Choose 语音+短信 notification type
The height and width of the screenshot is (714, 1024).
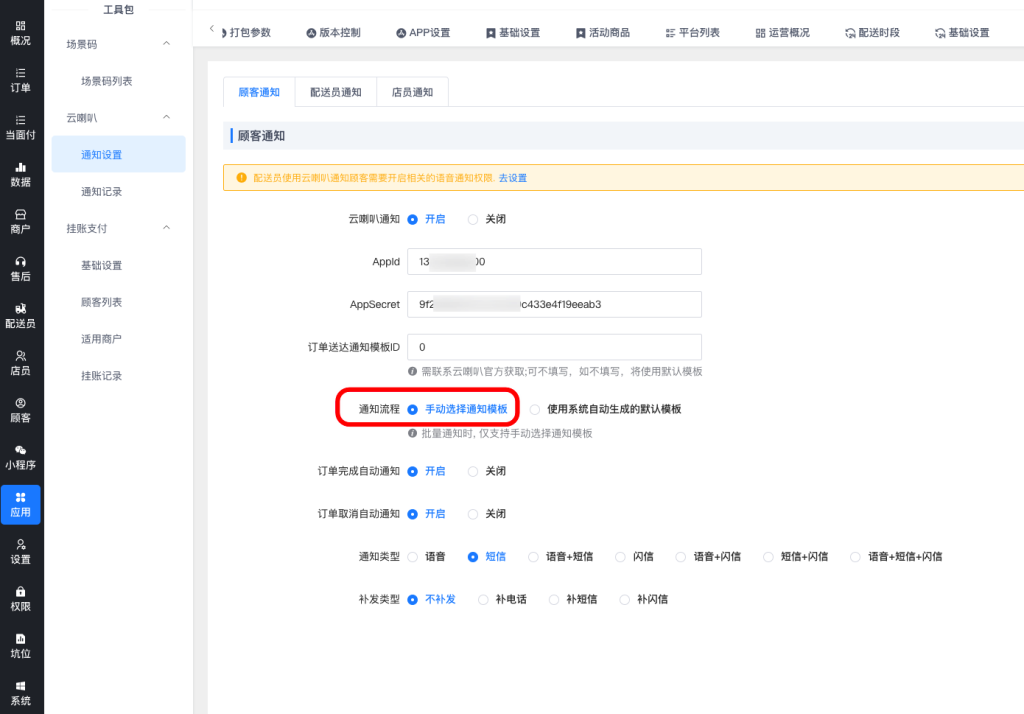coord(533,556)
